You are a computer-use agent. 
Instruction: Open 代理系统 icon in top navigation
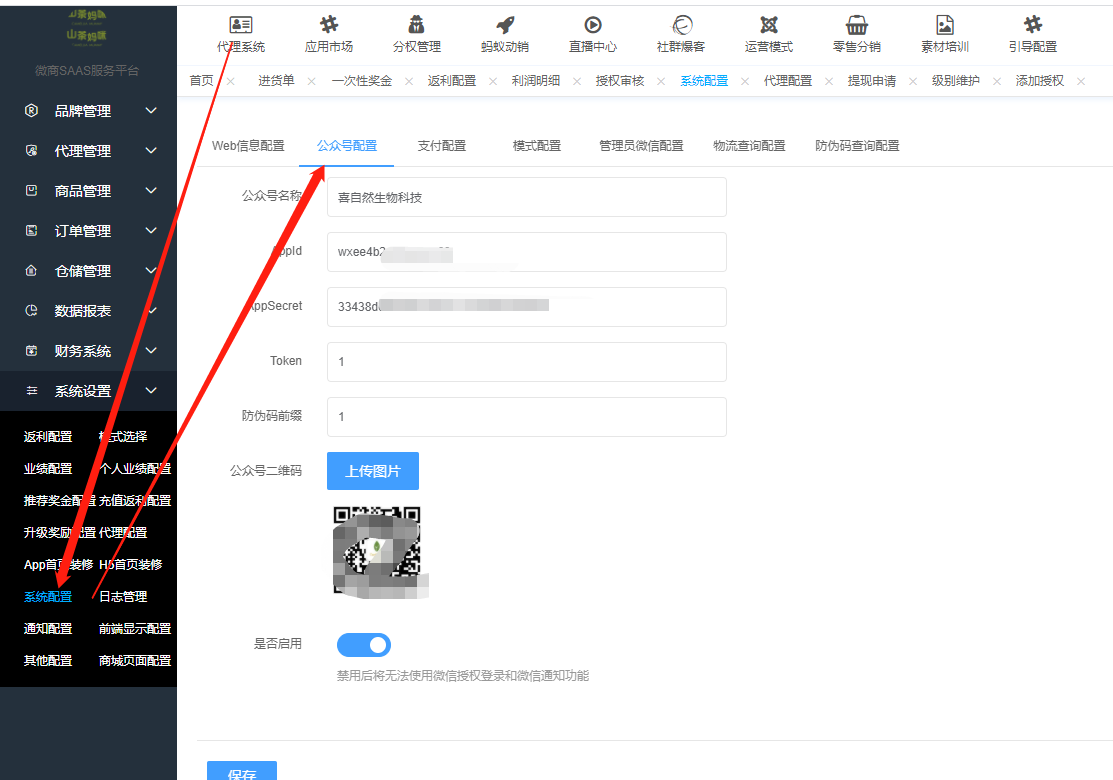241,26
